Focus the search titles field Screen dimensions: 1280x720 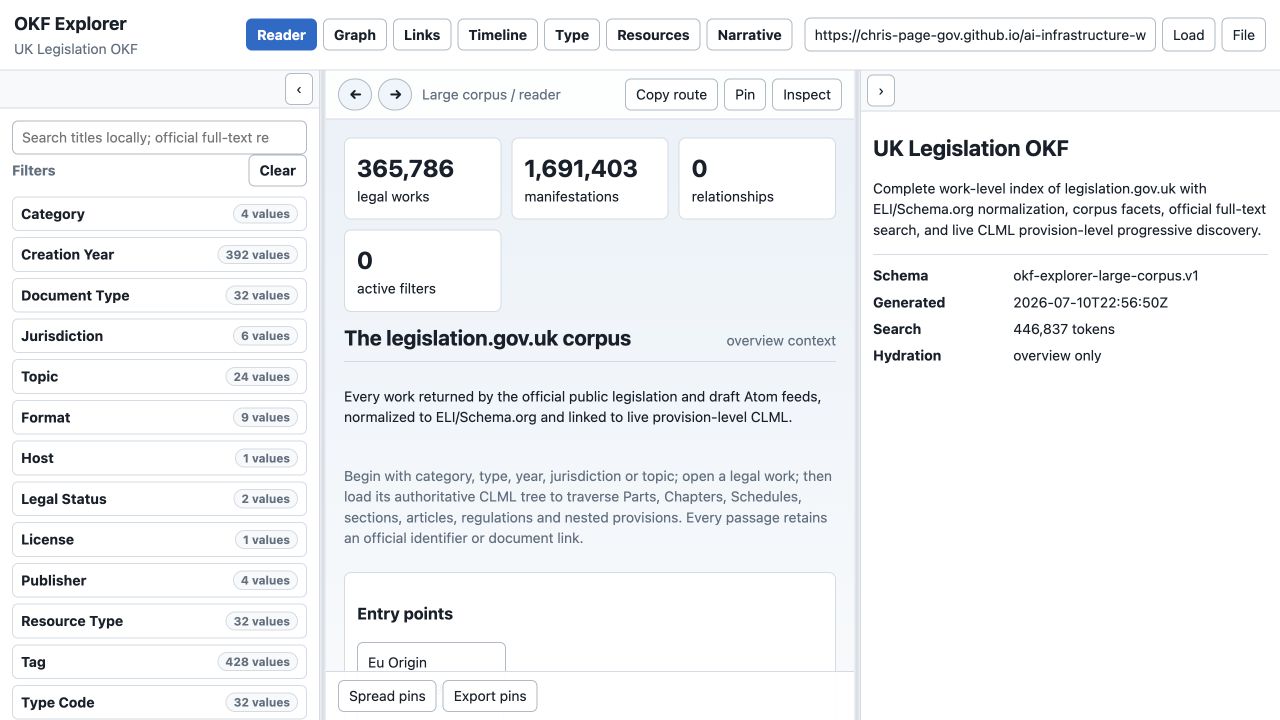coord(160,137)
